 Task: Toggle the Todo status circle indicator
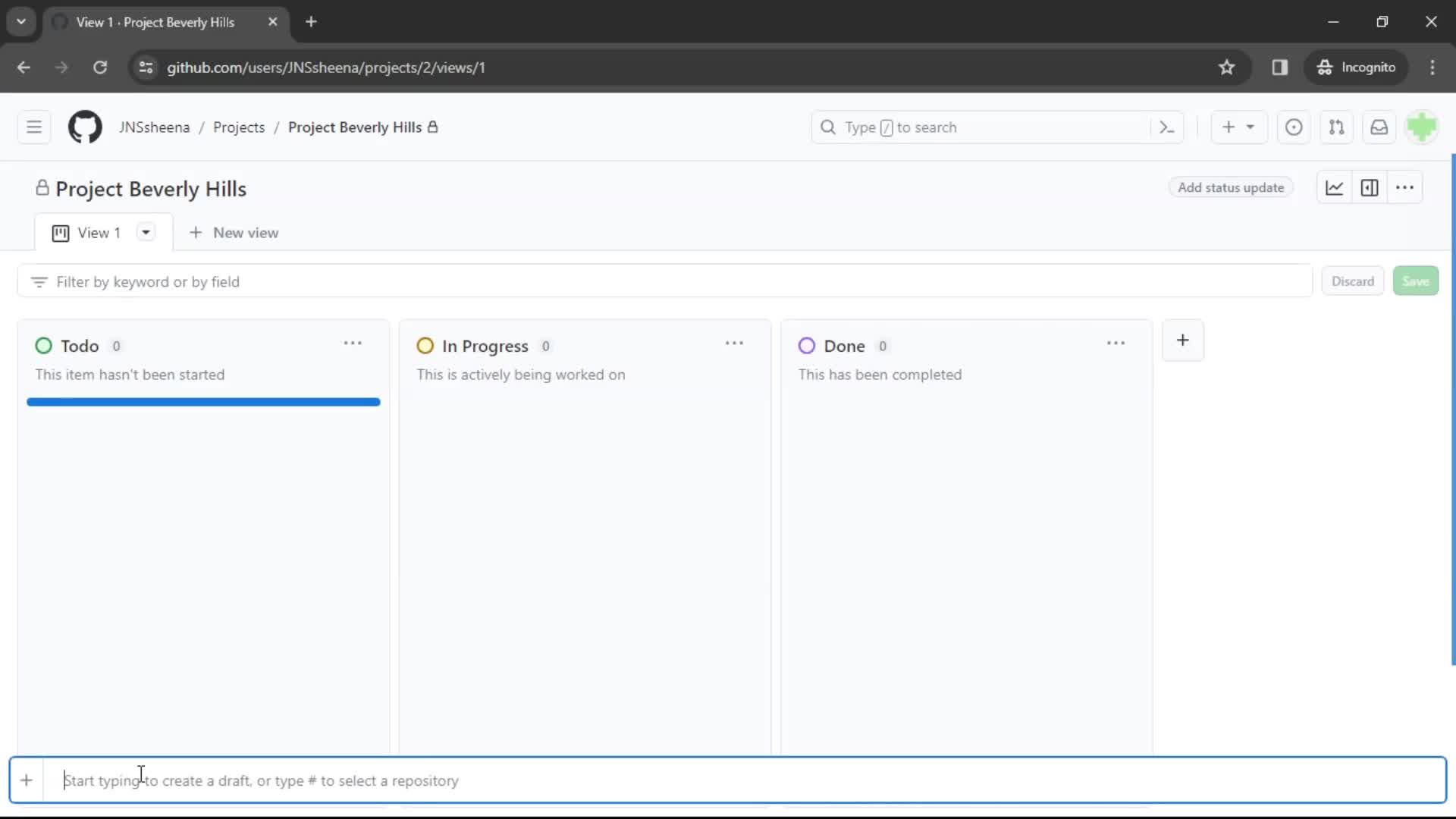point(43,345)
